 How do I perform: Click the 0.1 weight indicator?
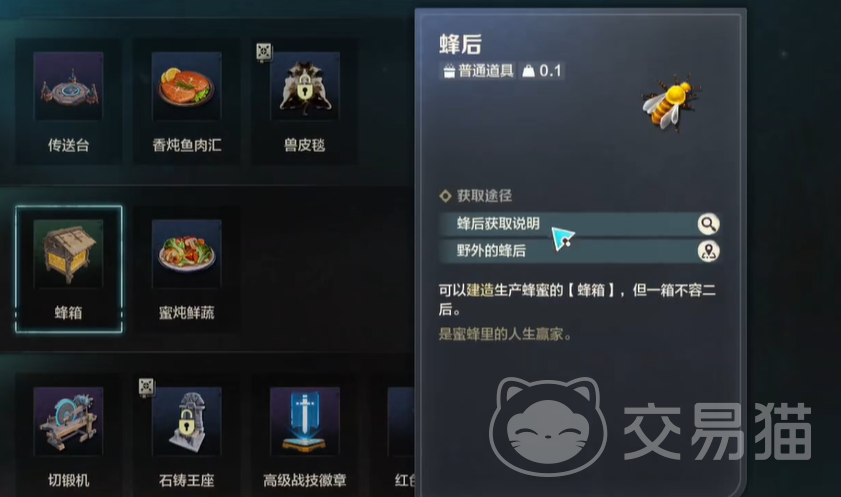542,71
